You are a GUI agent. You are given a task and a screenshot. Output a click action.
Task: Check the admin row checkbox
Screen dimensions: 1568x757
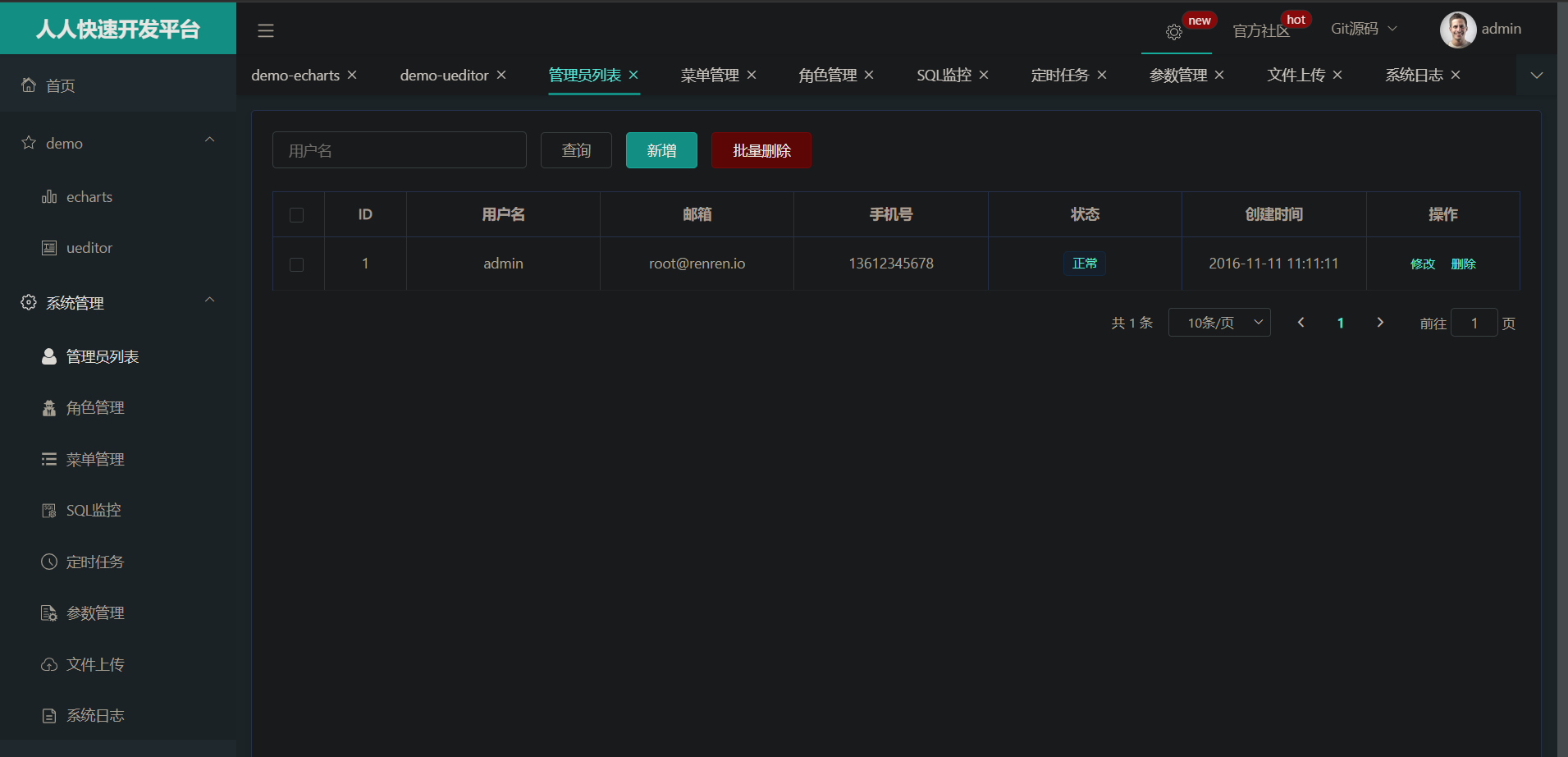coord(297,264)
